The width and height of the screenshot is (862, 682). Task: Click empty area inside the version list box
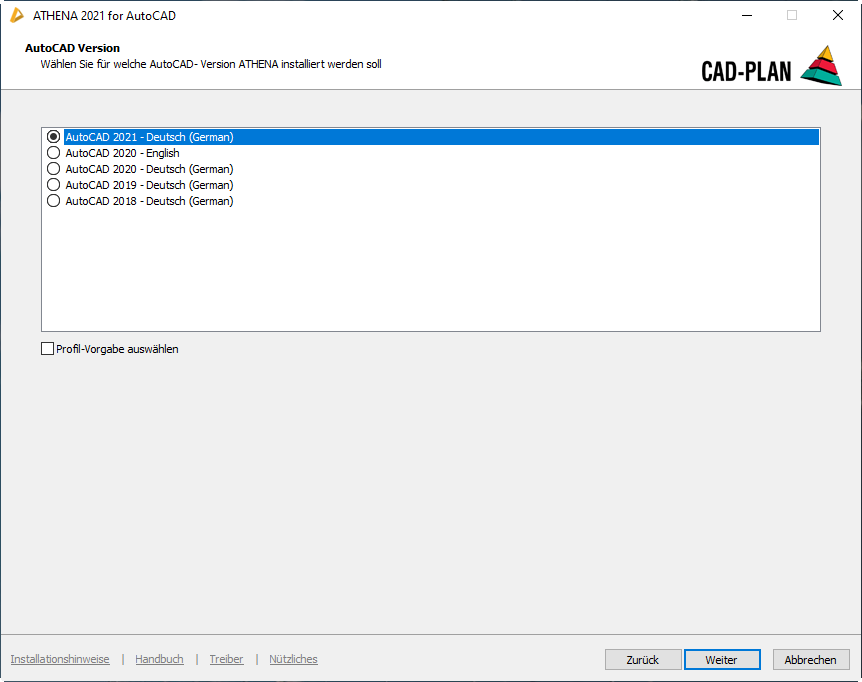pyautogui.click(x=430, y=270)
